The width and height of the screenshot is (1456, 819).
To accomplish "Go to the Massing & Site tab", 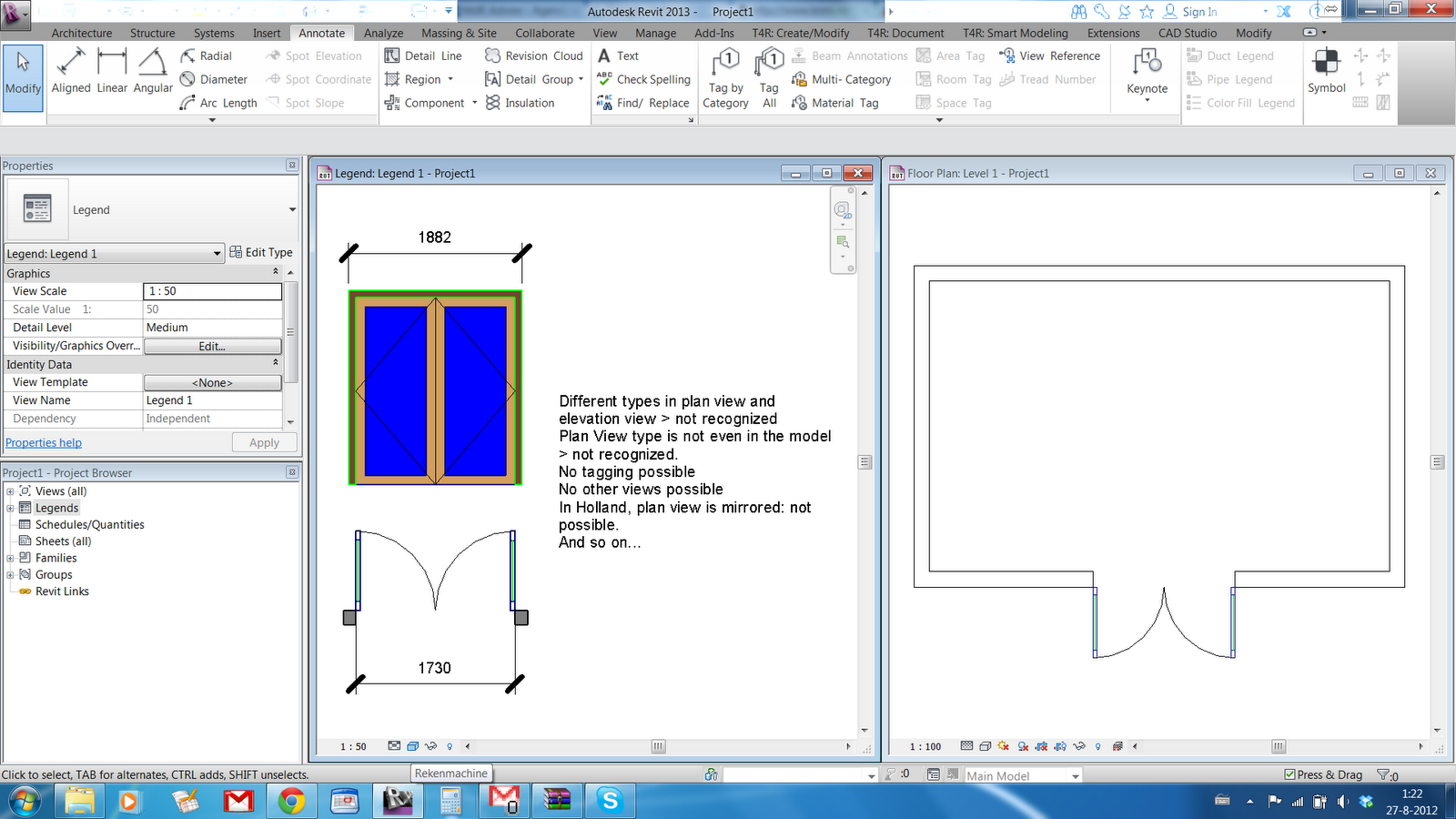I will (x=460, y=33).
